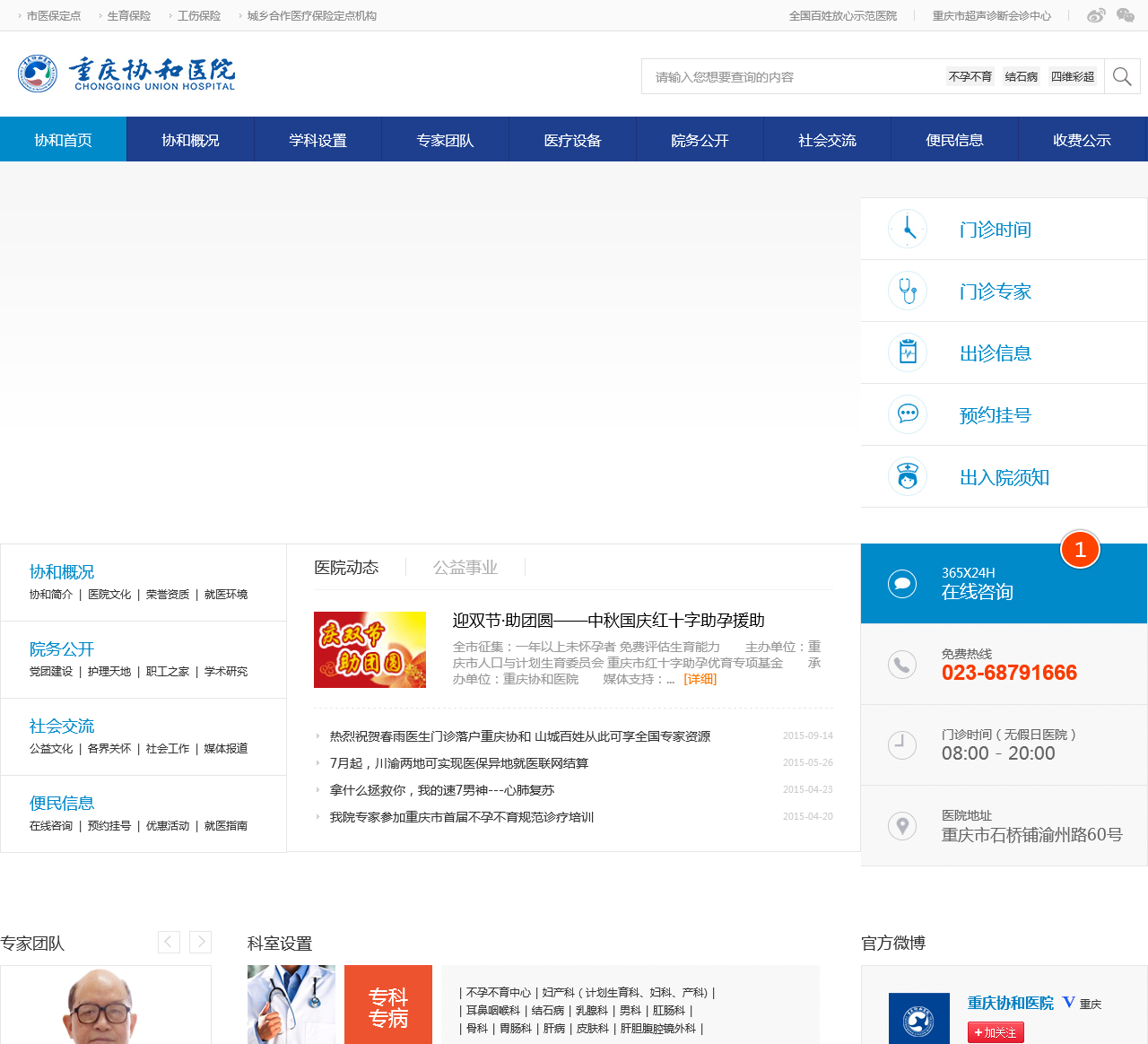Open the 出诊信息 quick link
The image size is (1148, 1044).
(996, 353)
